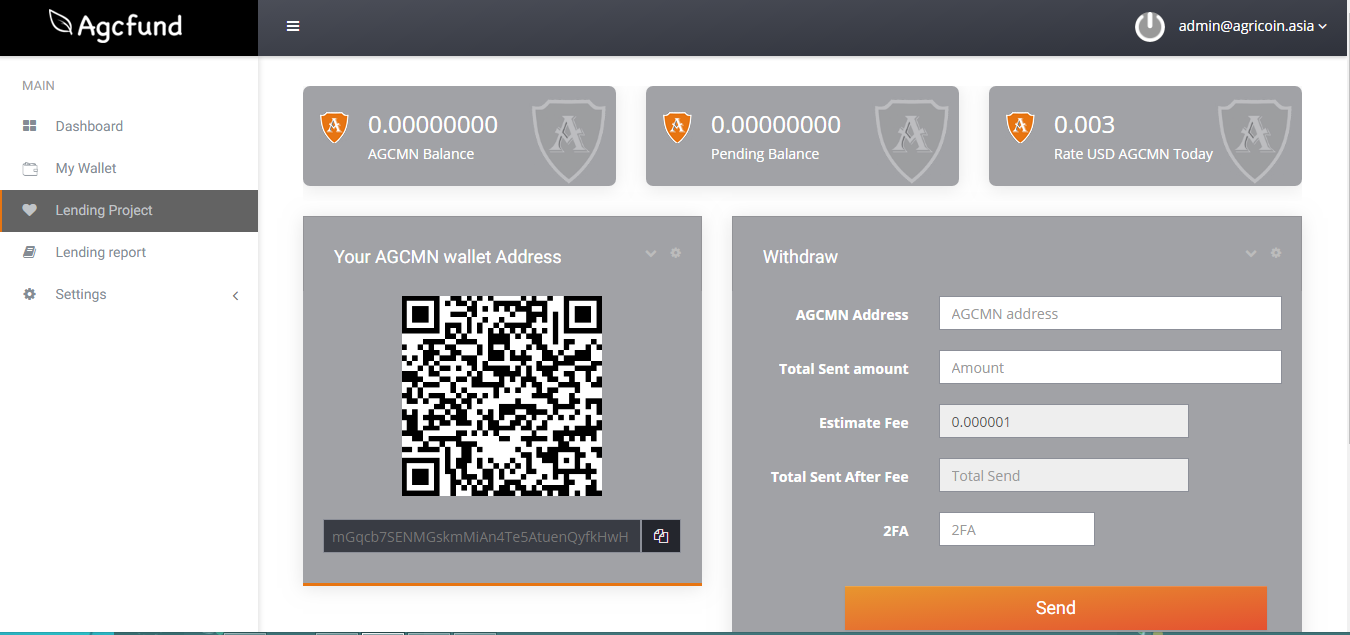Screen dimensions: 1350x635
Task: Click the Pending Balance label
Action: (x=765, y=154)
